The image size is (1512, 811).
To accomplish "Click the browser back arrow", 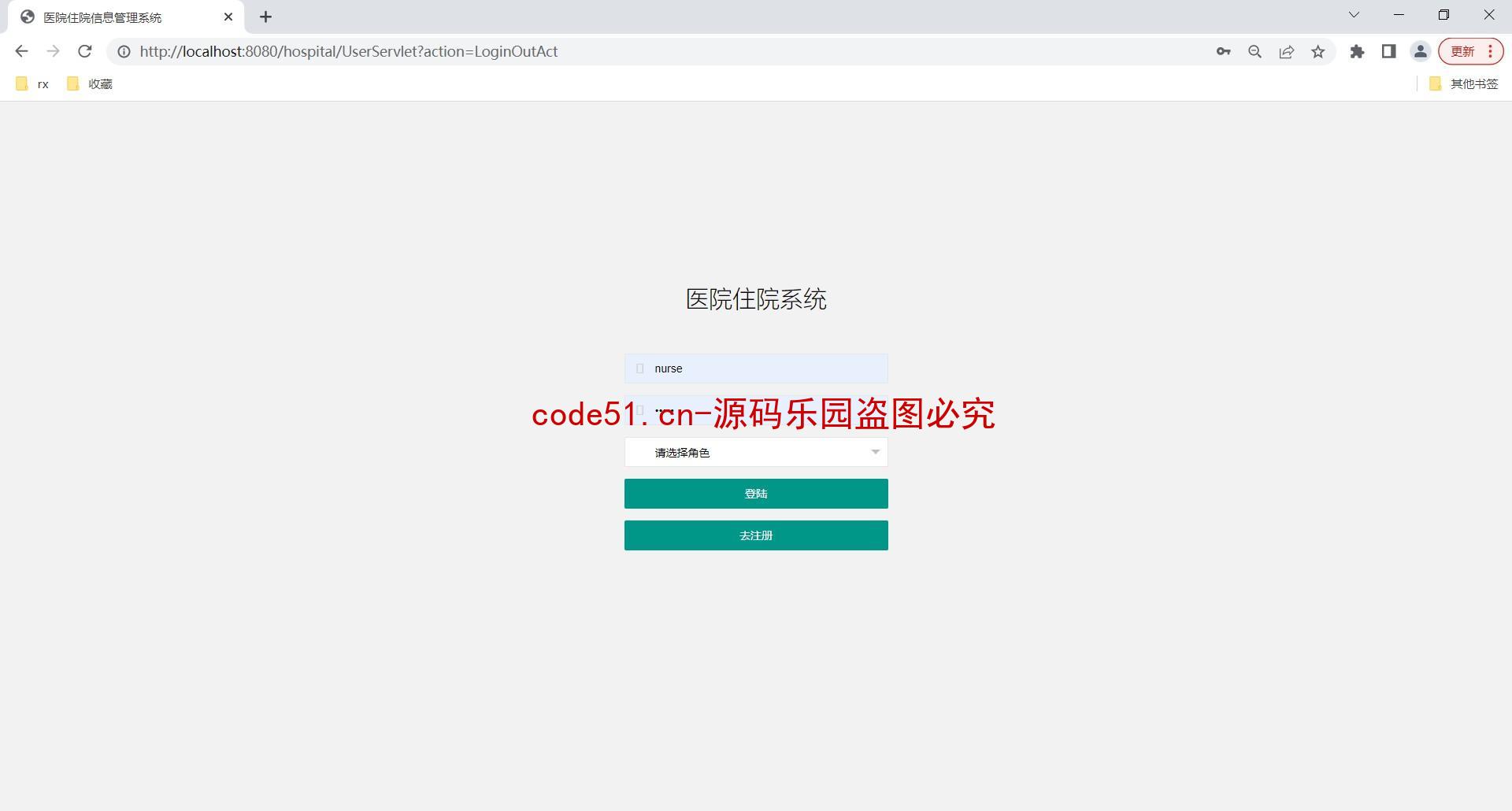I will pos(21,51).
